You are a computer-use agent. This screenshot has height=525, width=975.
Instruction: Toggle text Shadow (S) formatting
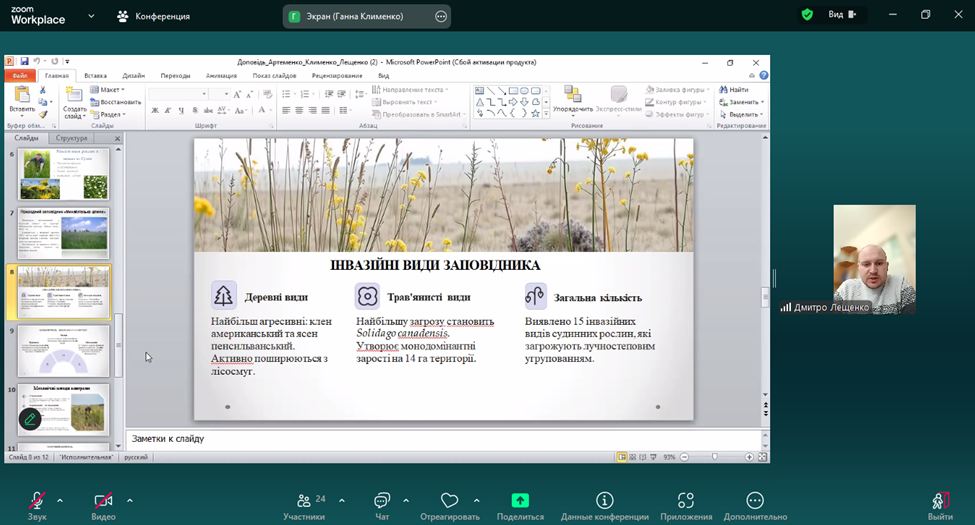pos(195,110)
